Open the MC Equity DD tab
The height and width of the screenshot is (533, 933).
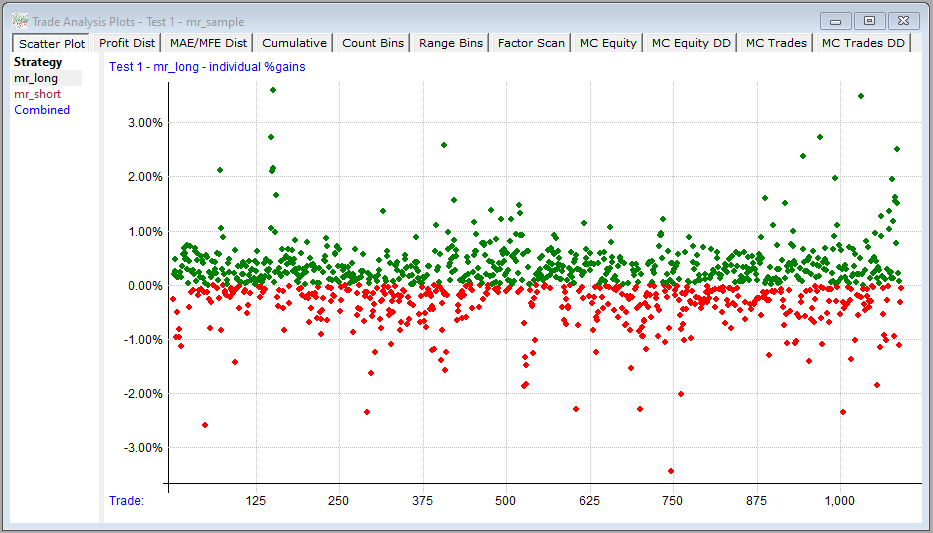pyautogui.click(x=691, y=43)
